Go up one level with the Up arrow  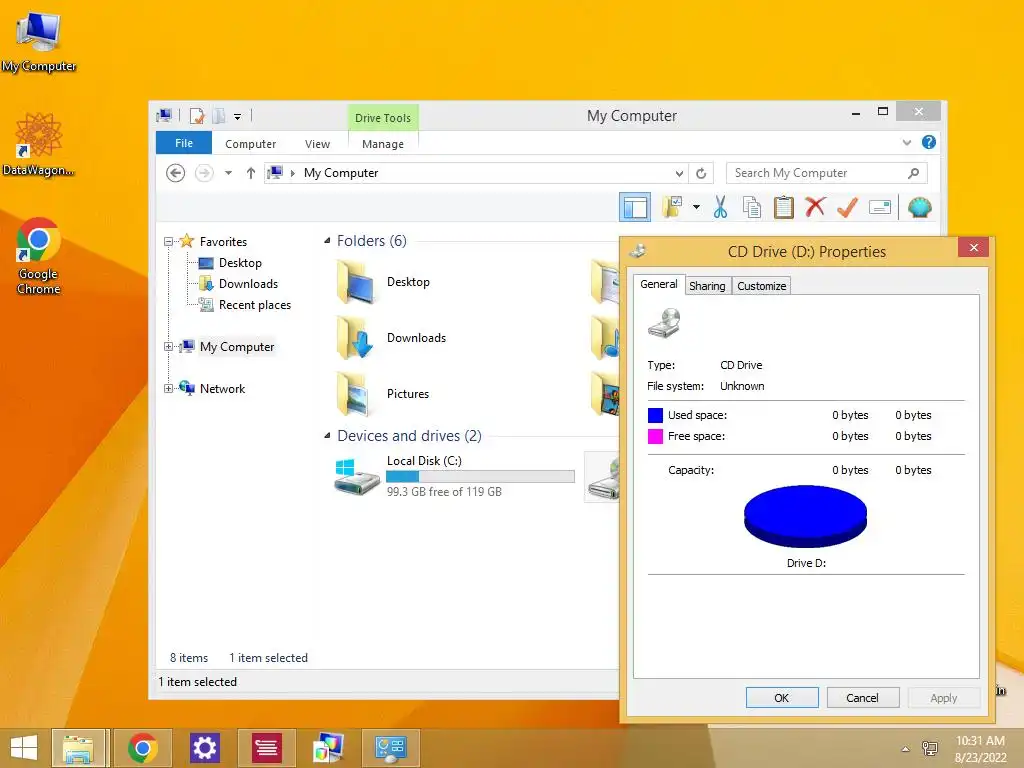[x=251, y=173]
